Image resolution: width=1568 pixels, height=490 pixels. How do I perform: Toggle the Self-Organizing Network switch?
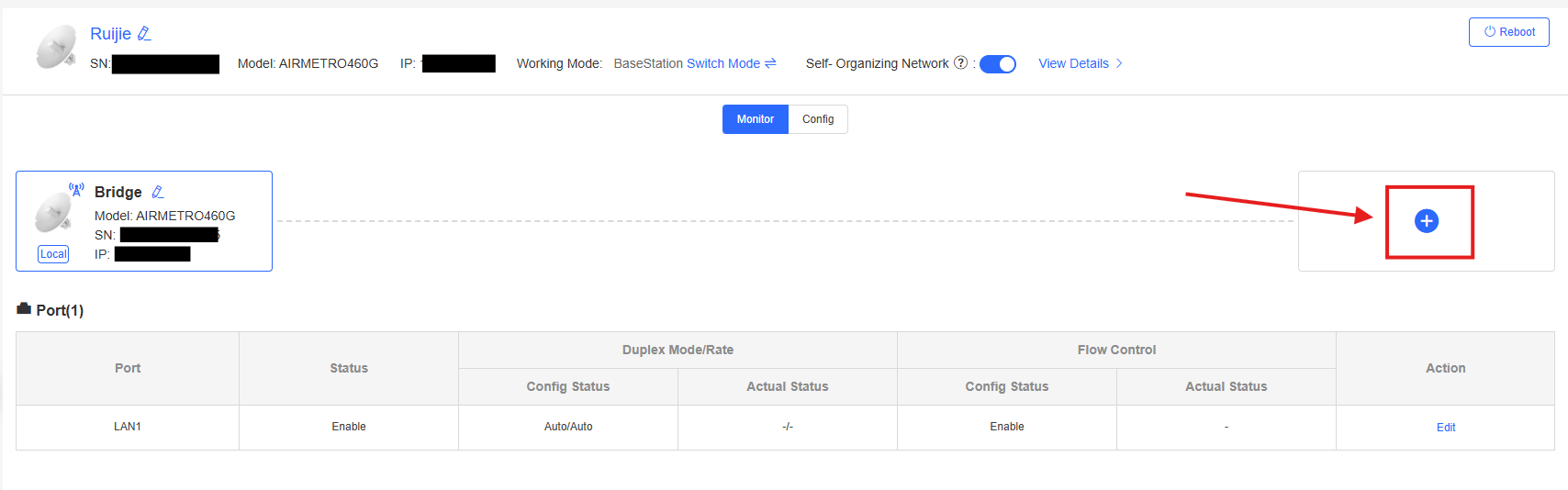(997, 64)
